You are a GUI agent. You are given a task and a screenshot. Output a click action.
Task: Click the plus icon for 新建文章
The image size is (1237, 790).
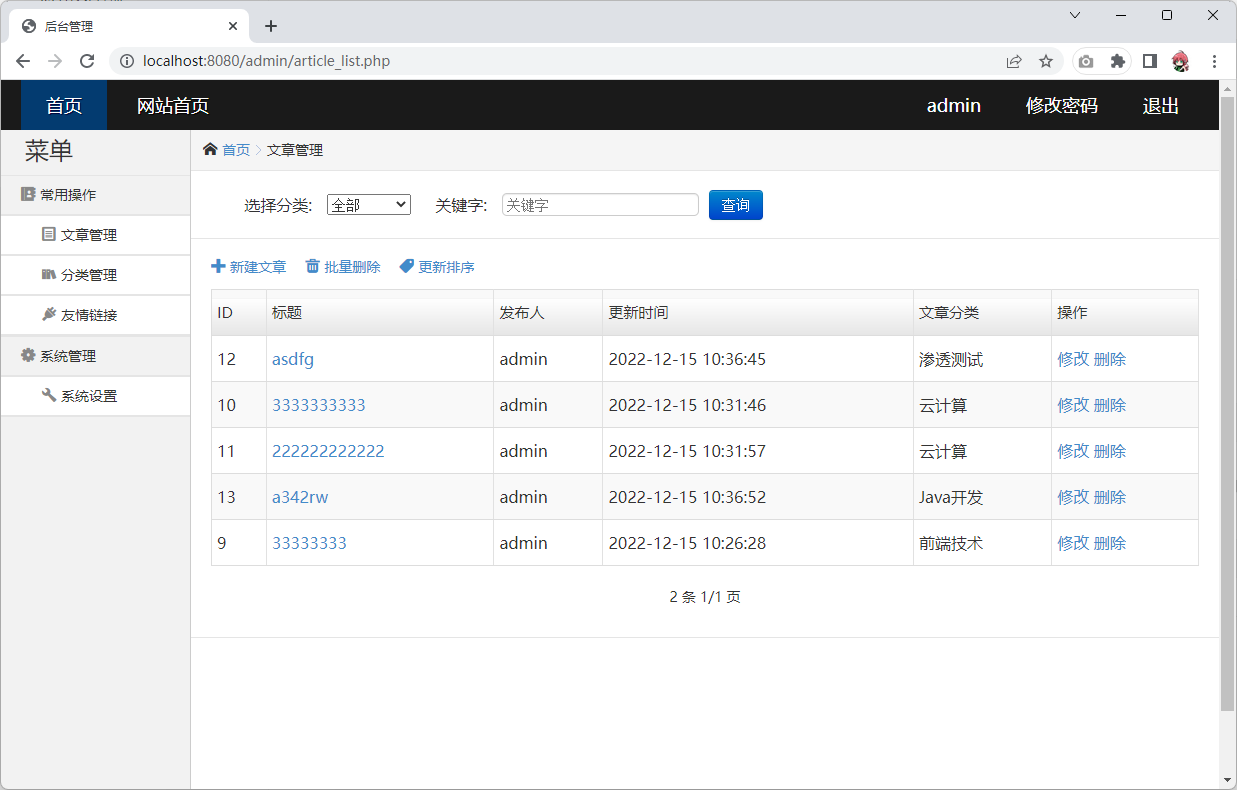218,267
